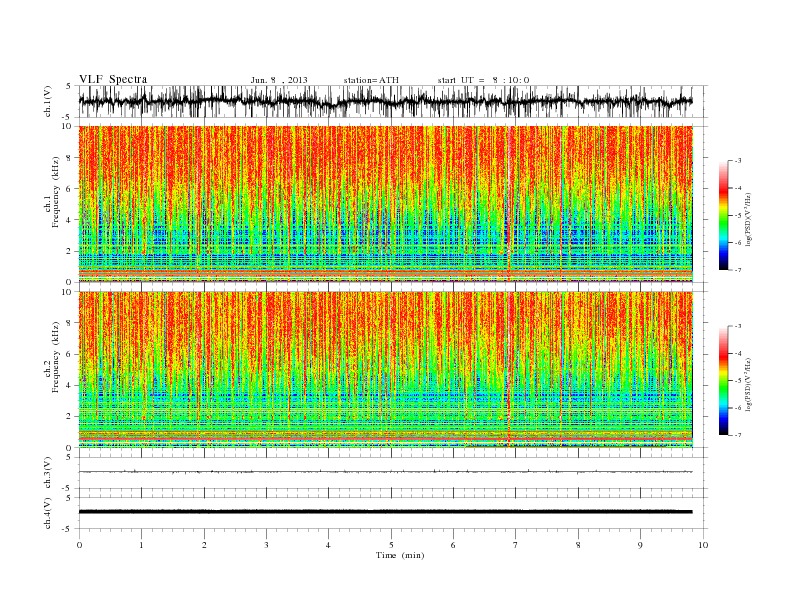Viewport: 792px width, 612px height.
Task: Click the "6" minute tick label
Action: 453,545
